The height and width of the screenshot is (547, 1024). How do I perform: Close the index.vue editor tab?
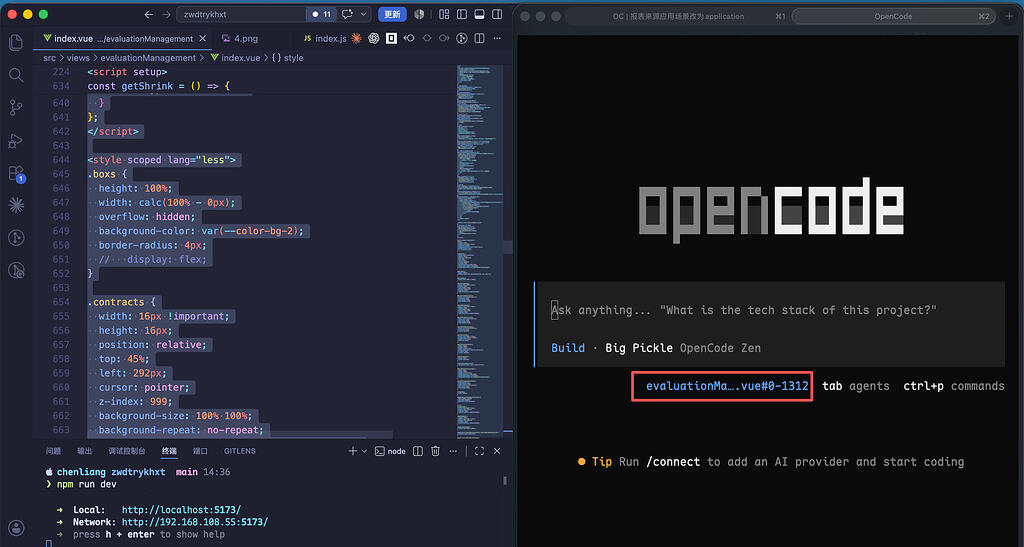(x=202, y=39)
